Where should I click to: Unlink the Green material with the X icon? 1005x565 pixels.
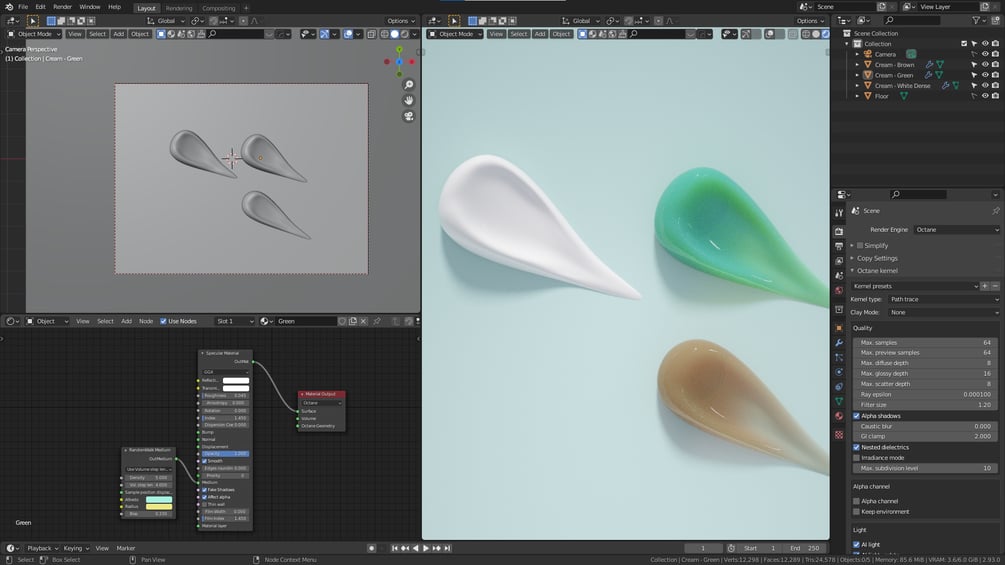coord(363,321)
